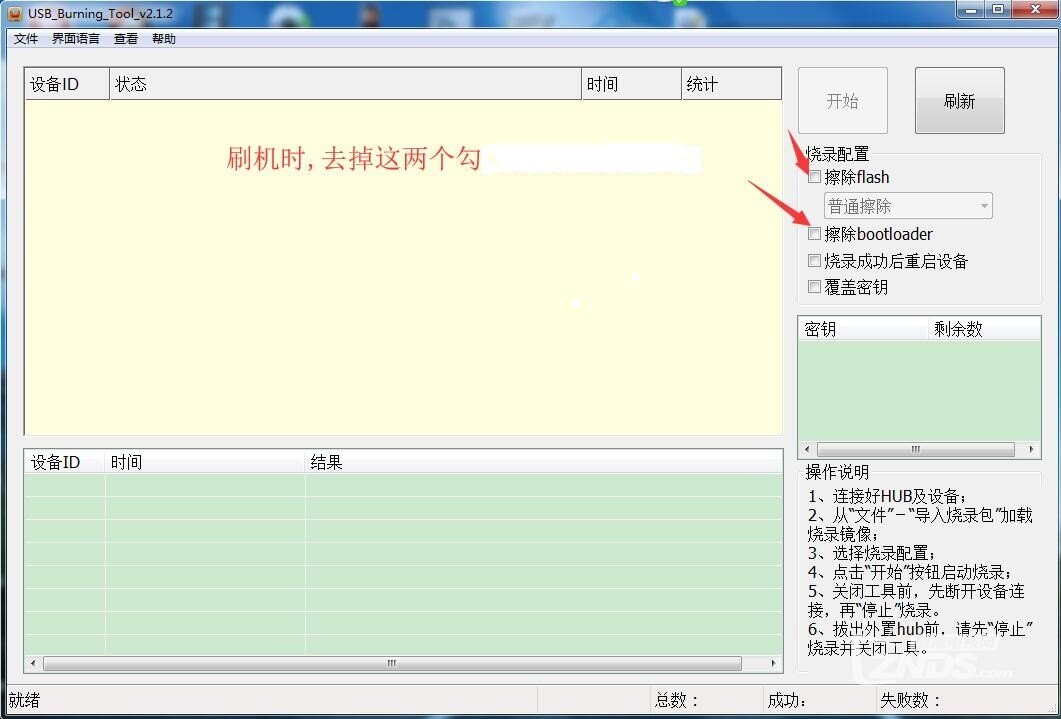
Task: Click the USB Burning Tool title bar icon
Action: 15,13
